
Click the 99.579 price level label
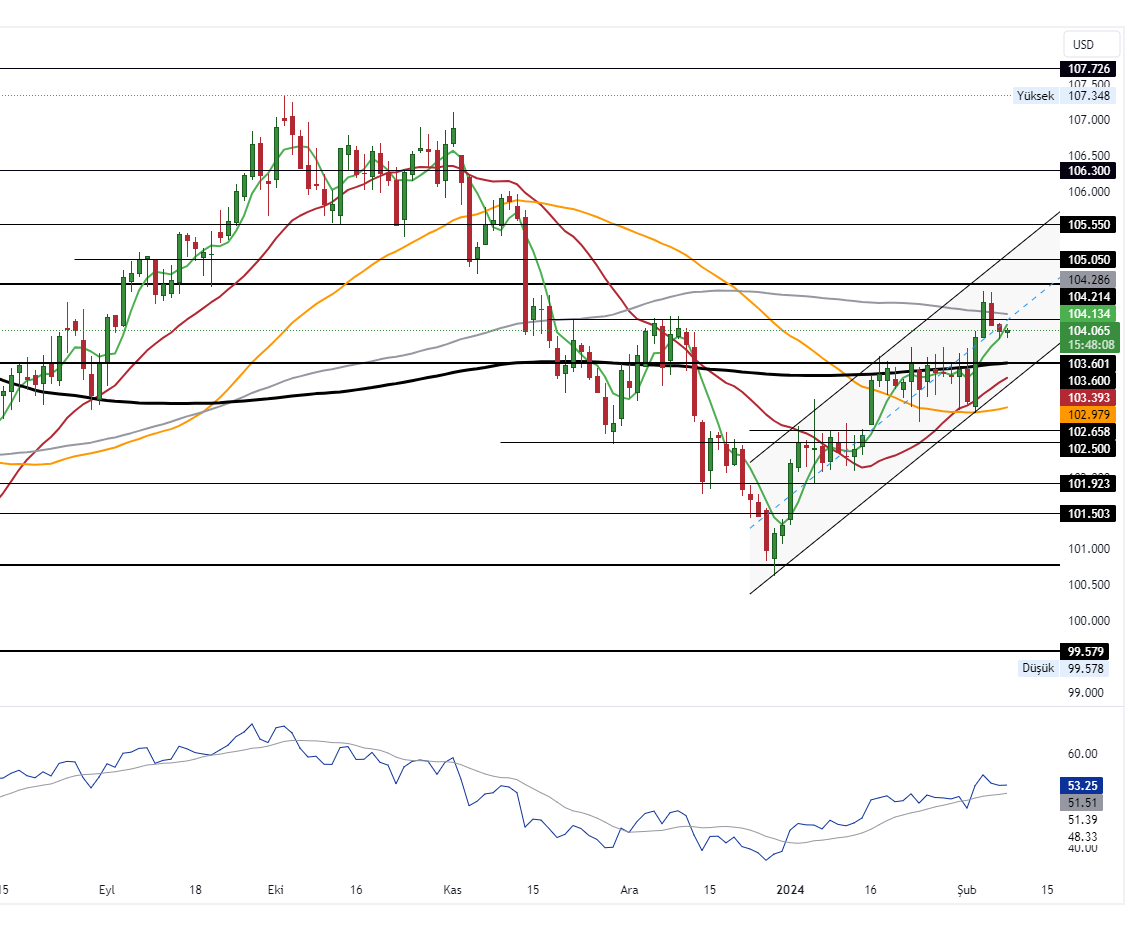[1089, 651]
